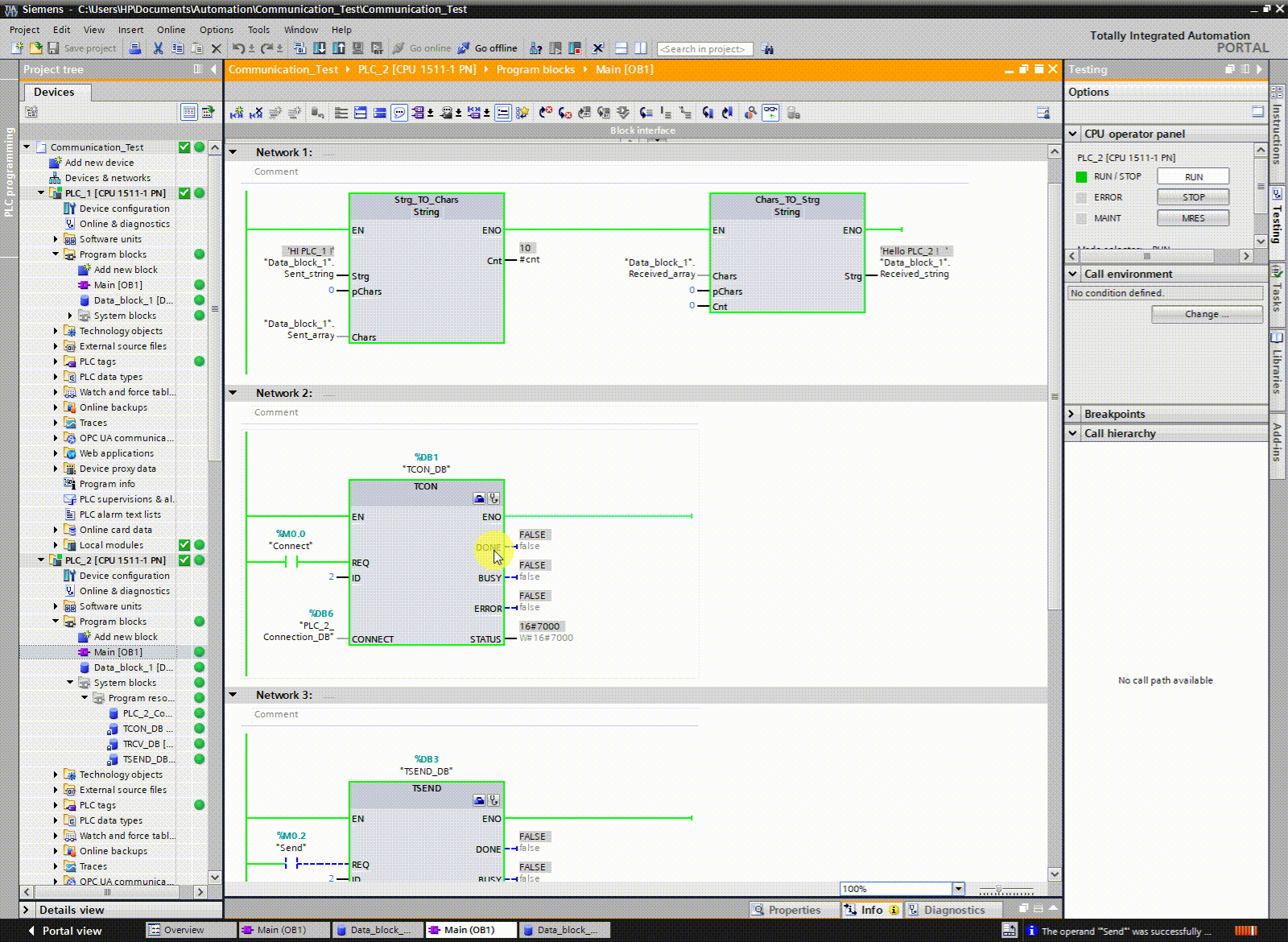The height and width of the screenshot is (942, 1288).
Task: Click the Go offline icon
Action: [x=489, y=48]
